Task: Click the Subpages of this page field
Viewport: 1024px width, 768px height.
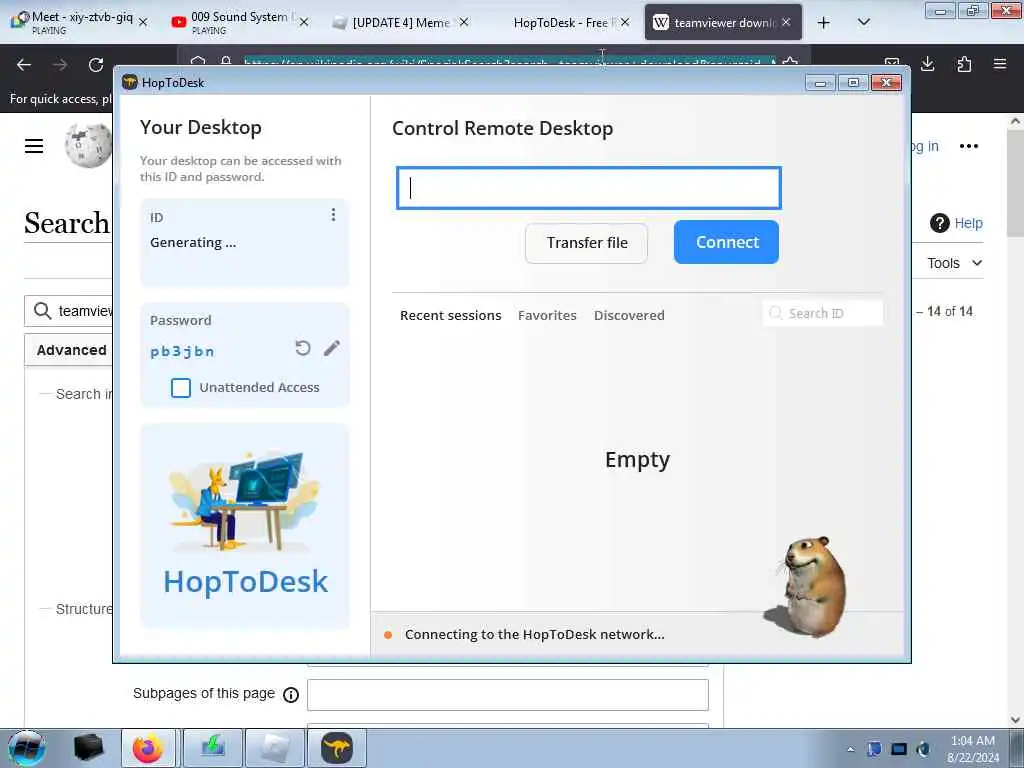Action: click(x=507, y=695)
